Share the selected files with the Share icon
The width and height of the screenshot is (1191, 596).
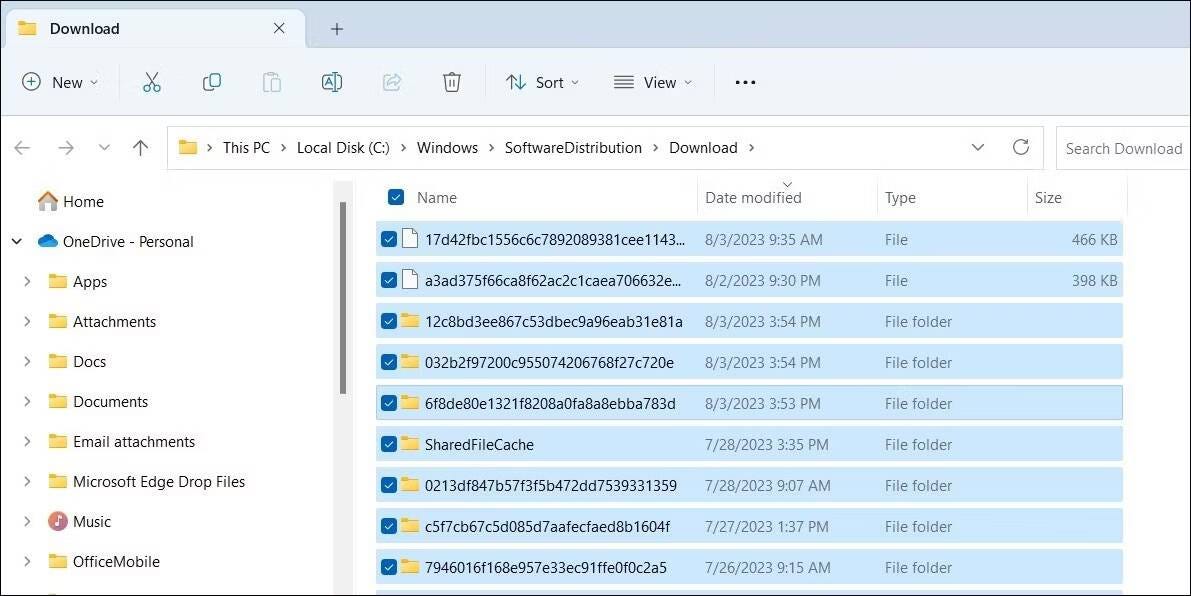391,82
